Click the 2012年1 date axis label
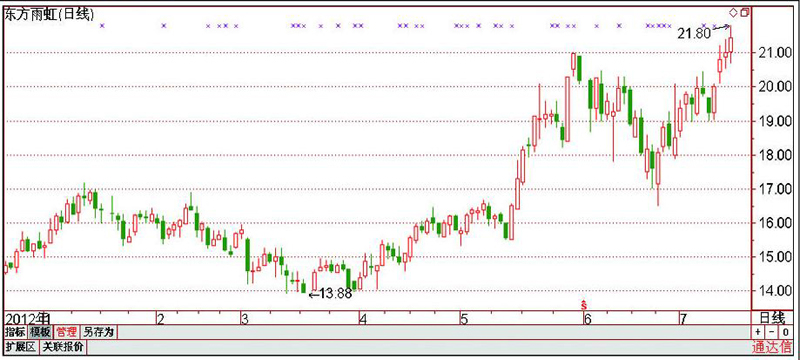The image size is (800, 360). point(27,319)
